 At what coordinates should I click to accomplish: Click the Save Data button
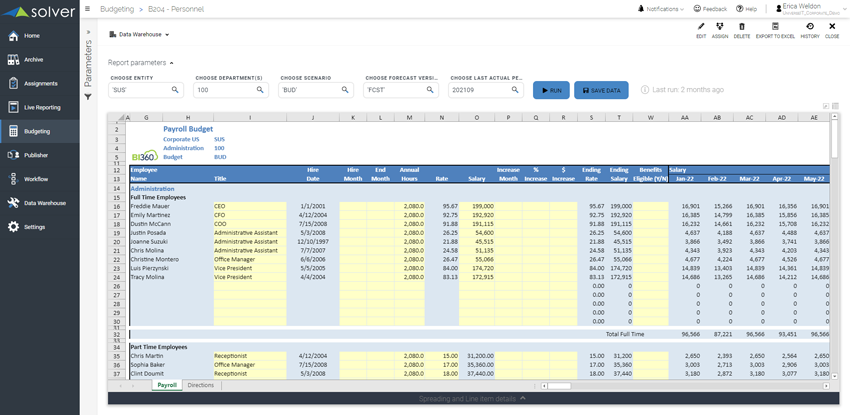click(x=601, y=90)
